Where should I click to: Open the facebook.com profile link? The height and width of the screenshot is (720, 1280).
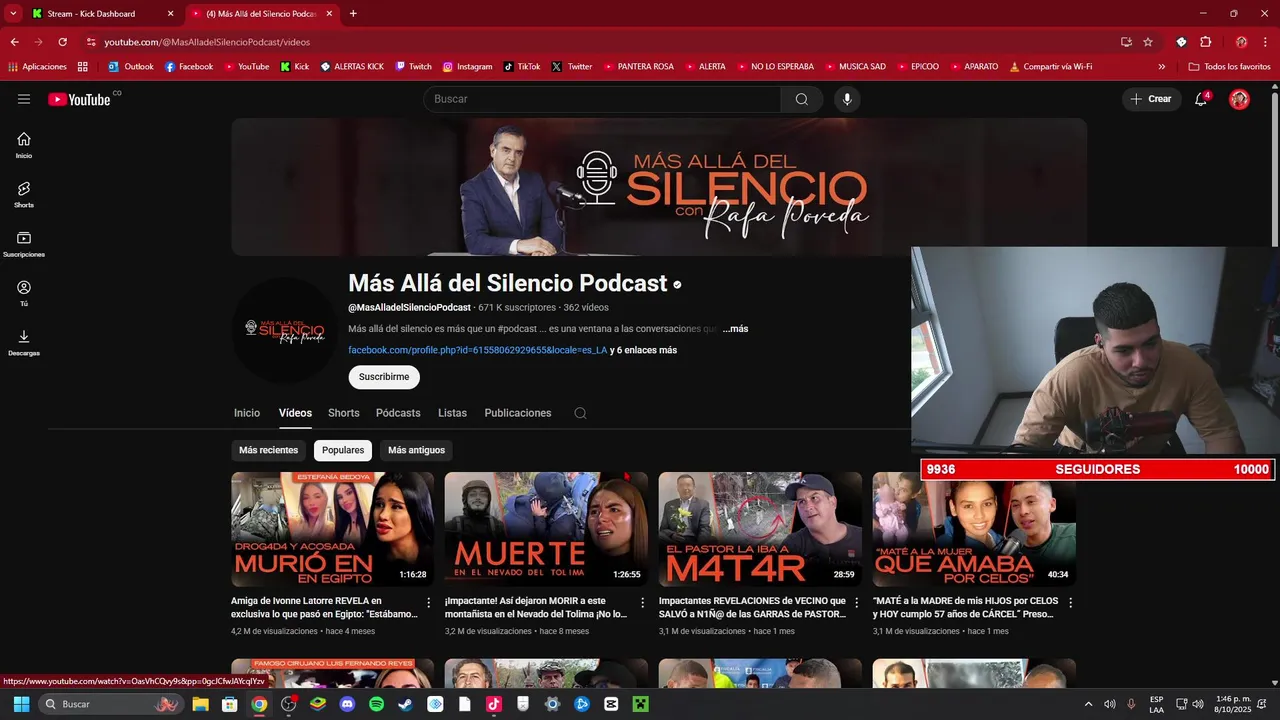(478, 350)
